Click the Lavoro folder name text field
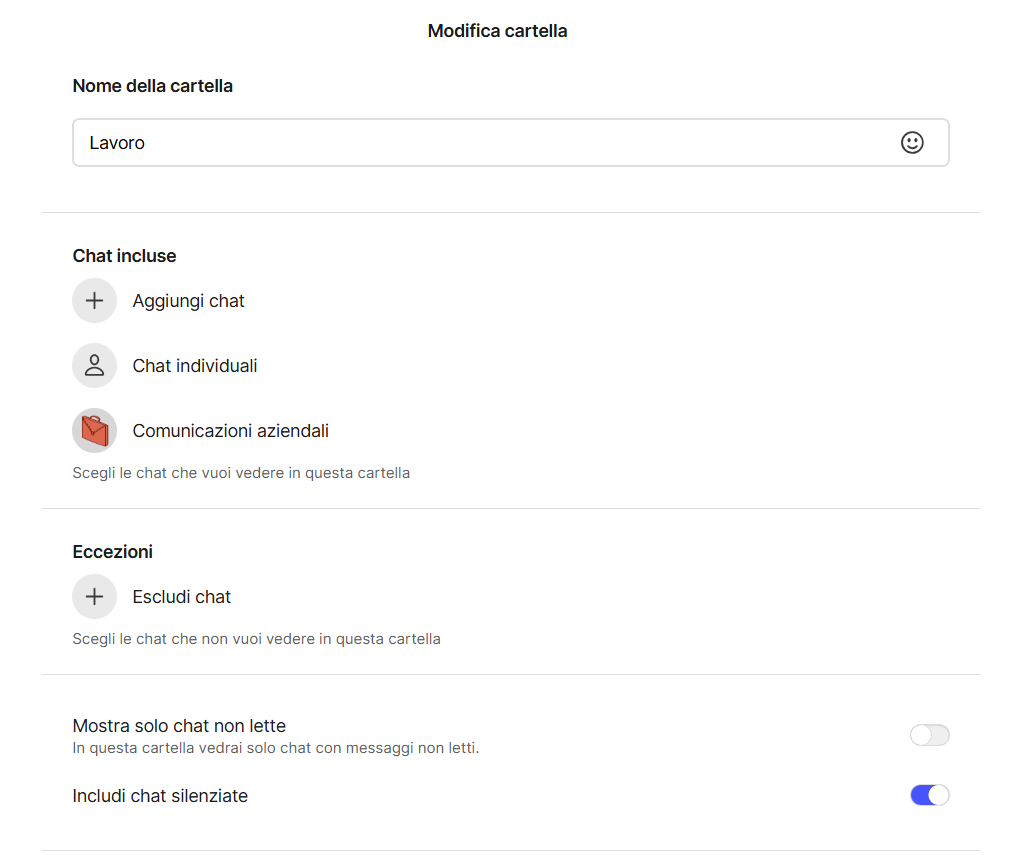 coord(480,143)
